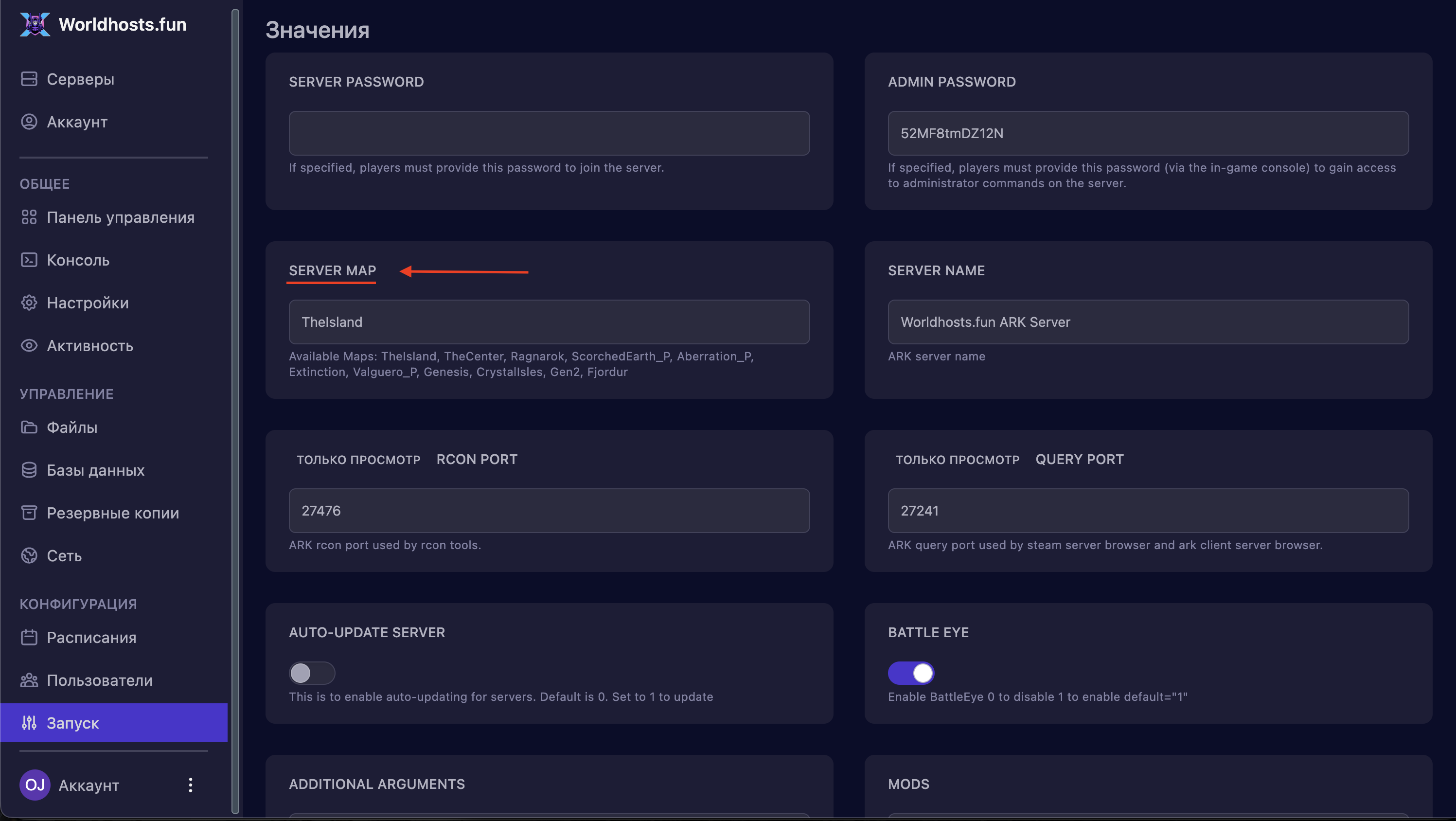
Task: Click the Сеть globe icon
Action: [29, 556]
